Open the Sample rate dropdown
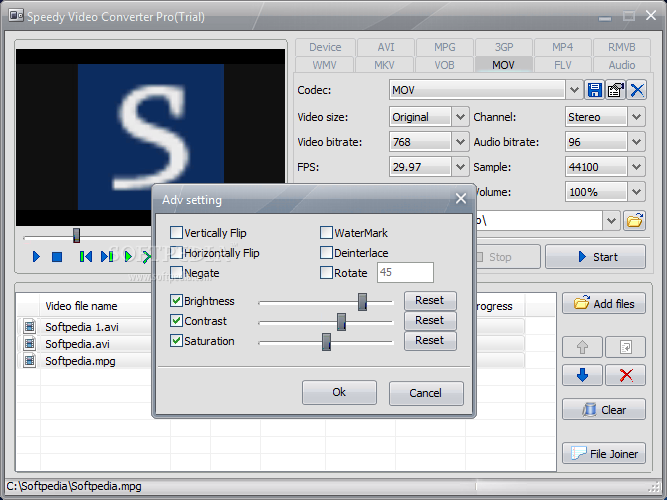 (x=636, y=167)
